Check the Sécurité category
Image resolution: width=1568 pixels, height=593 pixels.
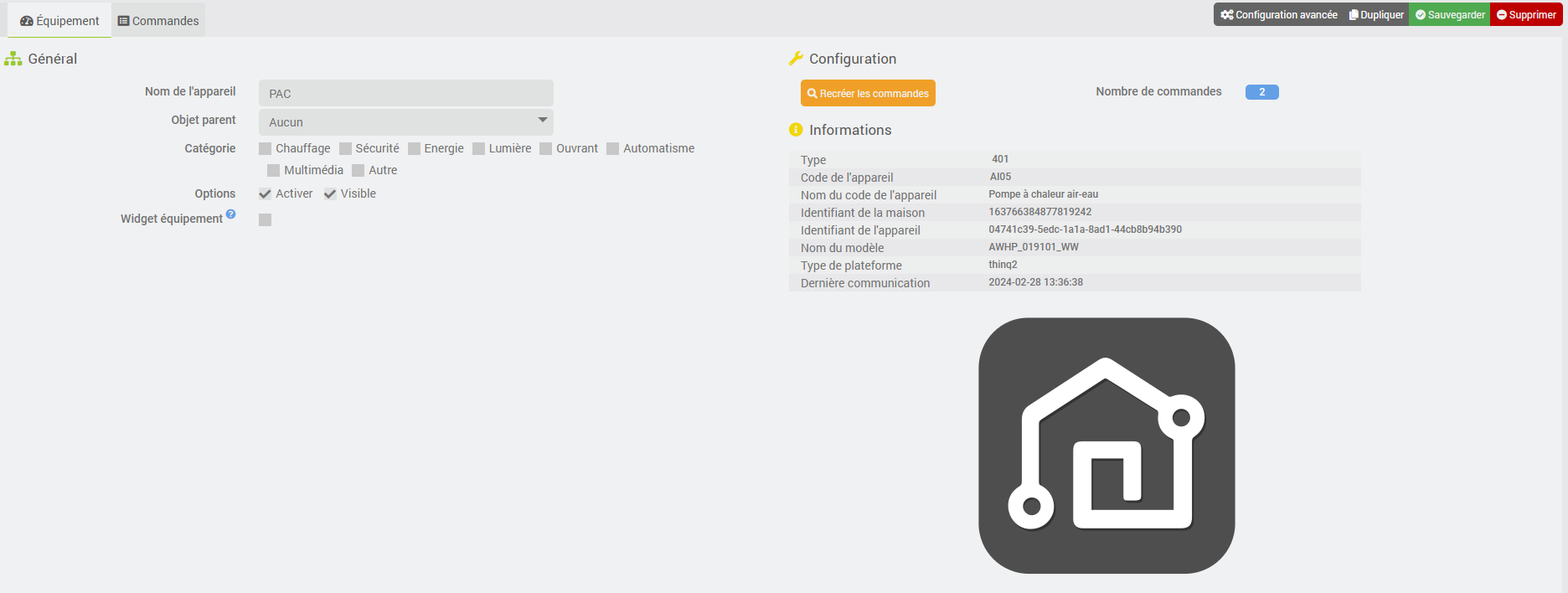point(345,149)
